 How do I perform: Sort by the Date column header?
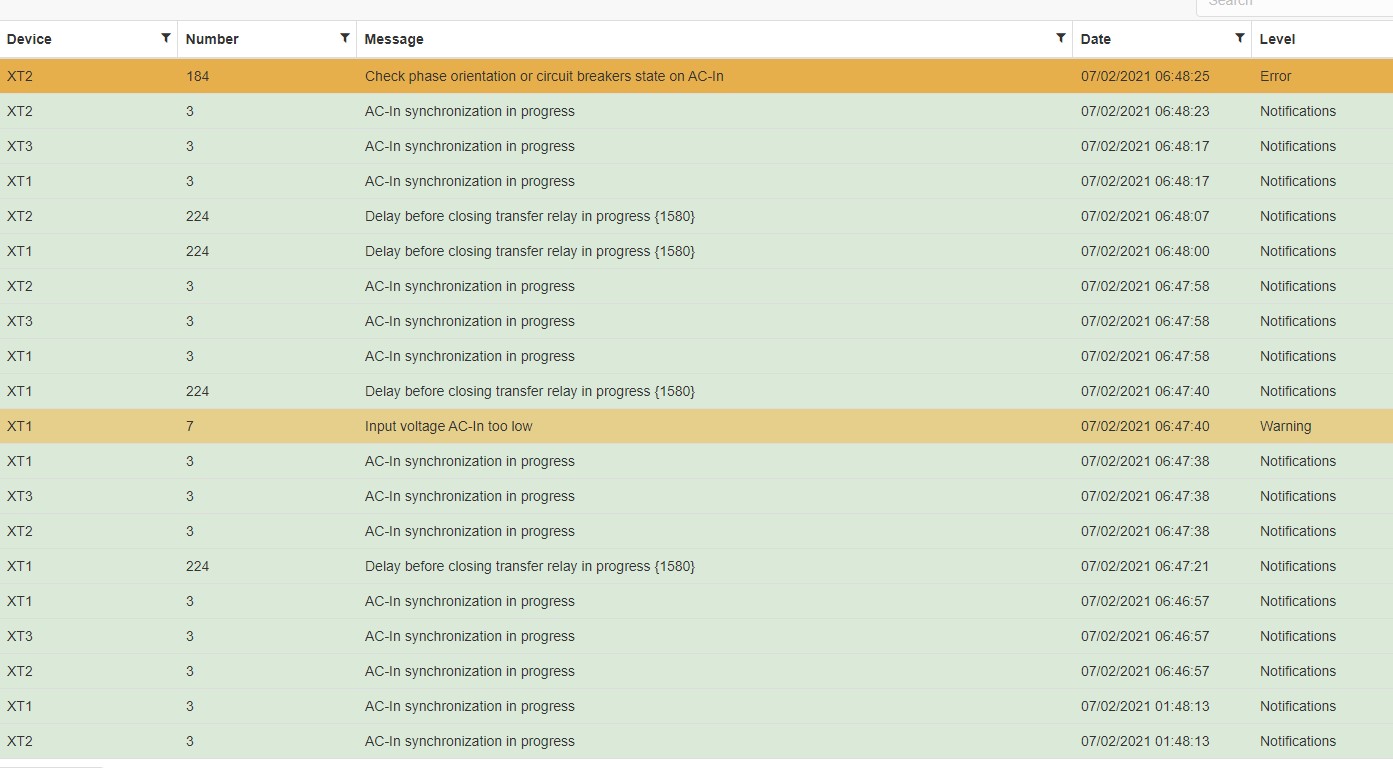pyautogui.click(x=1096, y=39)
